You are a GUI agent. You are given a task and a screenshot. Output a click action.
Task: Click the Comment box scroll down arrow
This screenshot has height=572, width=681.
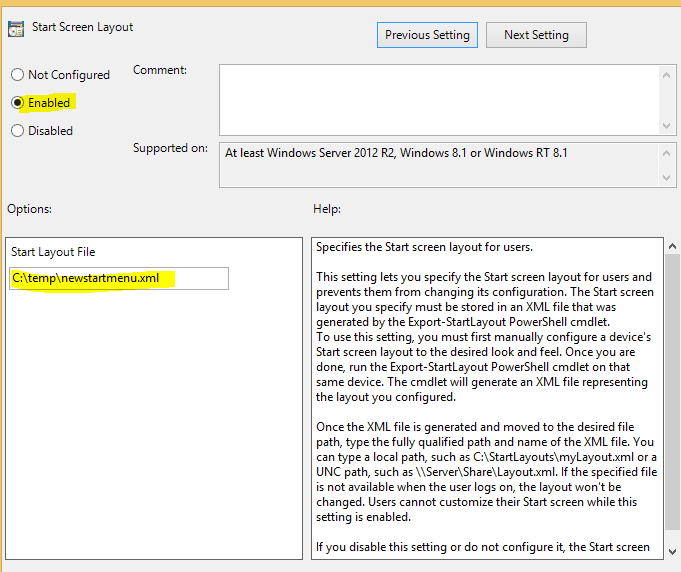point(667,126)
